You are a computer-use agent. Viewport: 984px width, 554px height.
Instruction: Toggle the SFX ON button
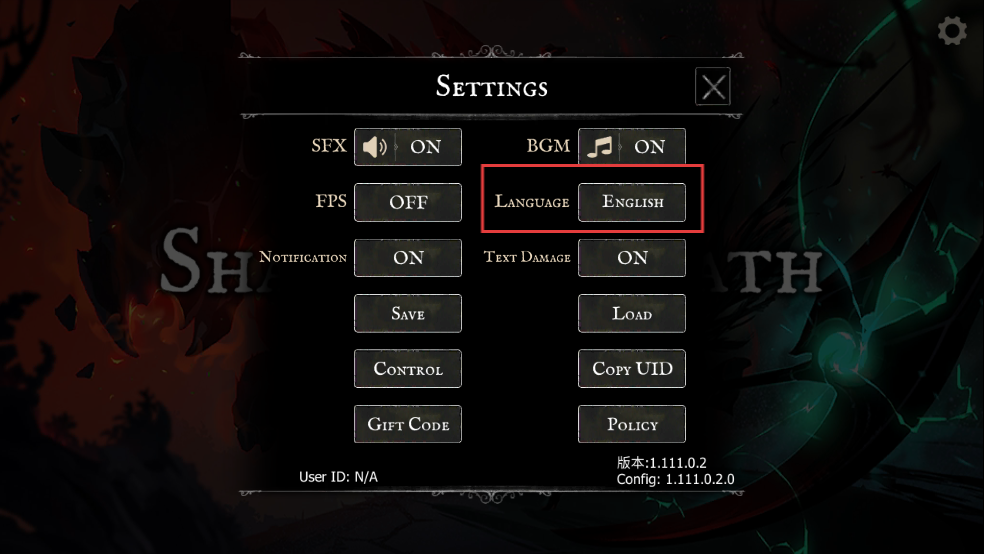pos(408,147)
